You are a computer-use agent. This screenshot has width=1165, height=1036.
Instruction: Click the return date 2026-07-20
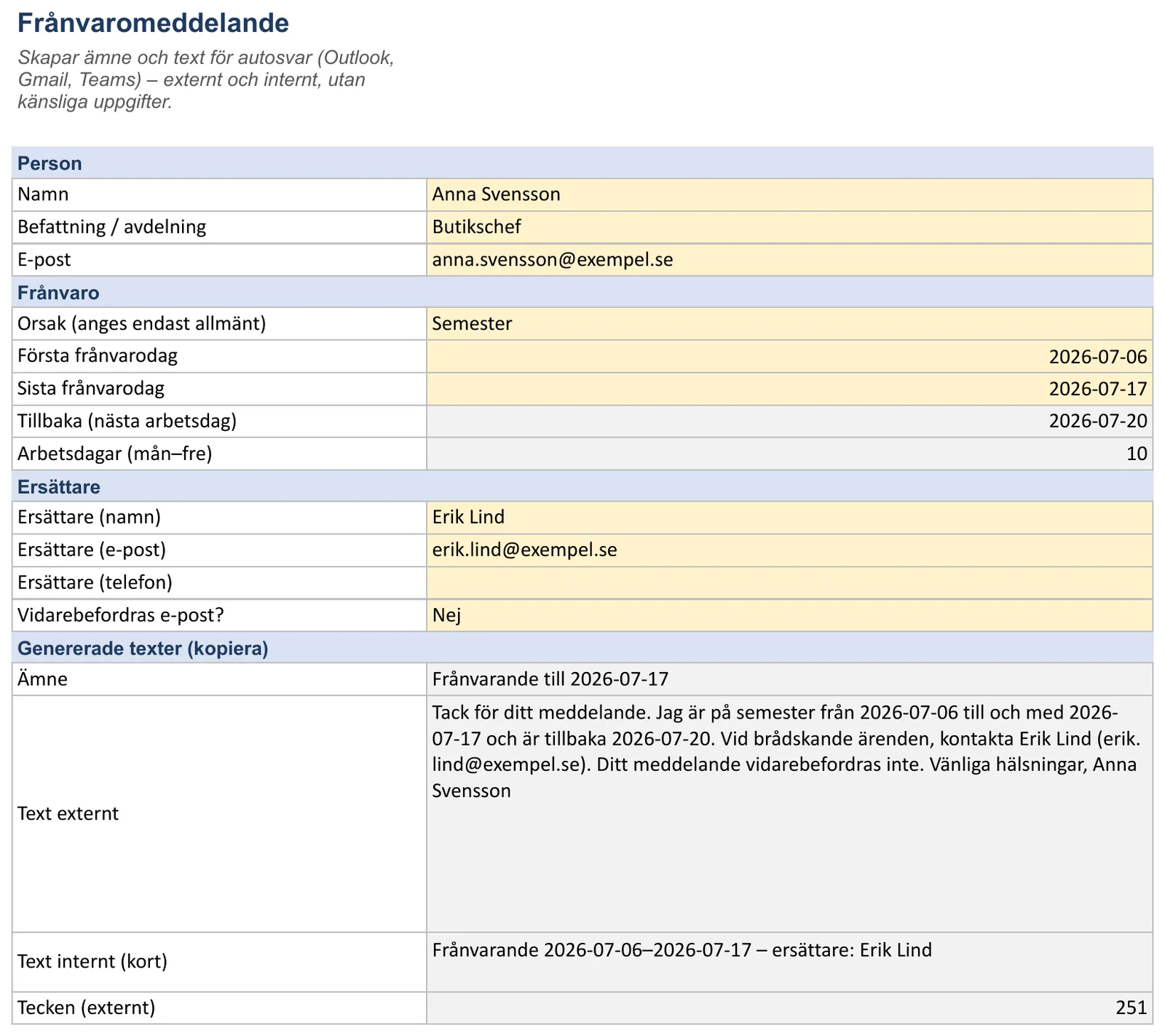[789, 421]
